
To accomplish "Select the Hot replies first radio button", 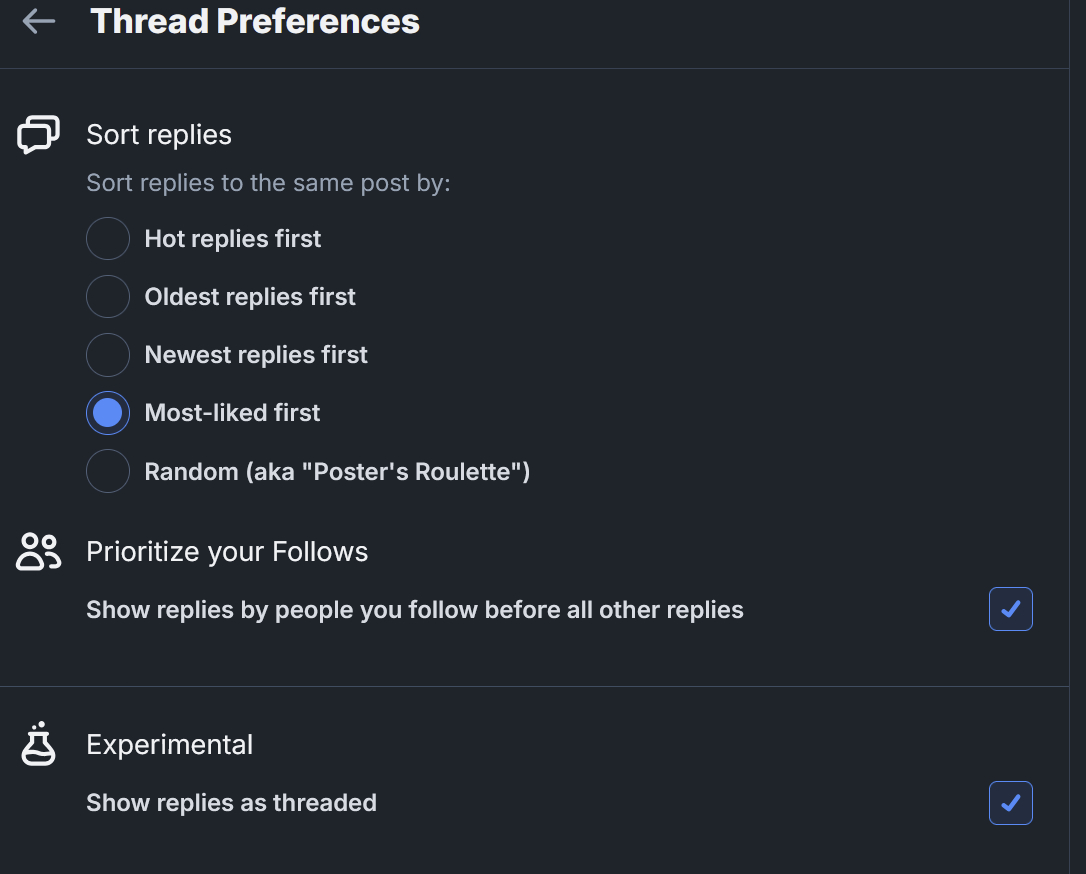I will pos(108,239).
